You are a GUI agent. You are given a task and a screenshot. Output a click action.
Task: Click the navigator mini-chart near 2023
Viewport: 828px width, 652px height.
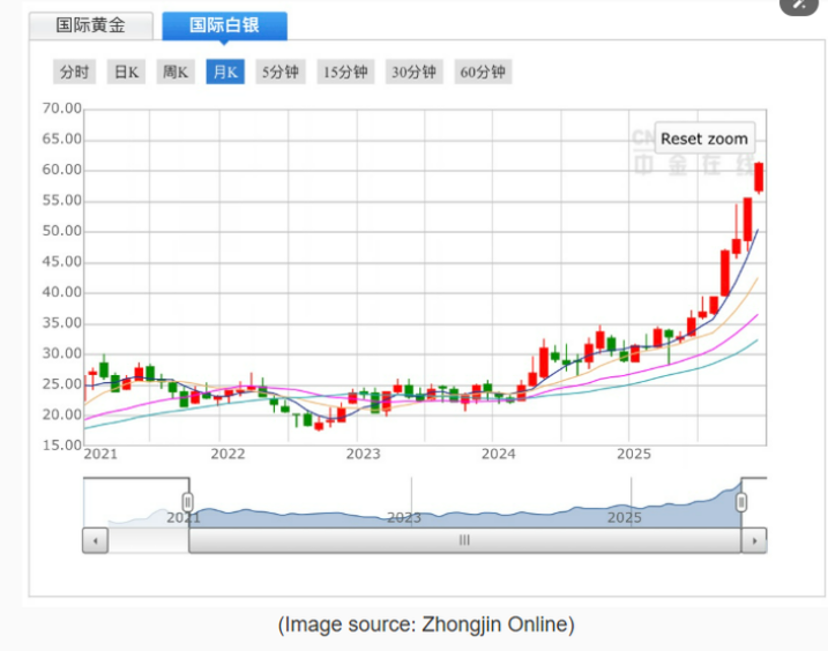click(x=404, y=512)
